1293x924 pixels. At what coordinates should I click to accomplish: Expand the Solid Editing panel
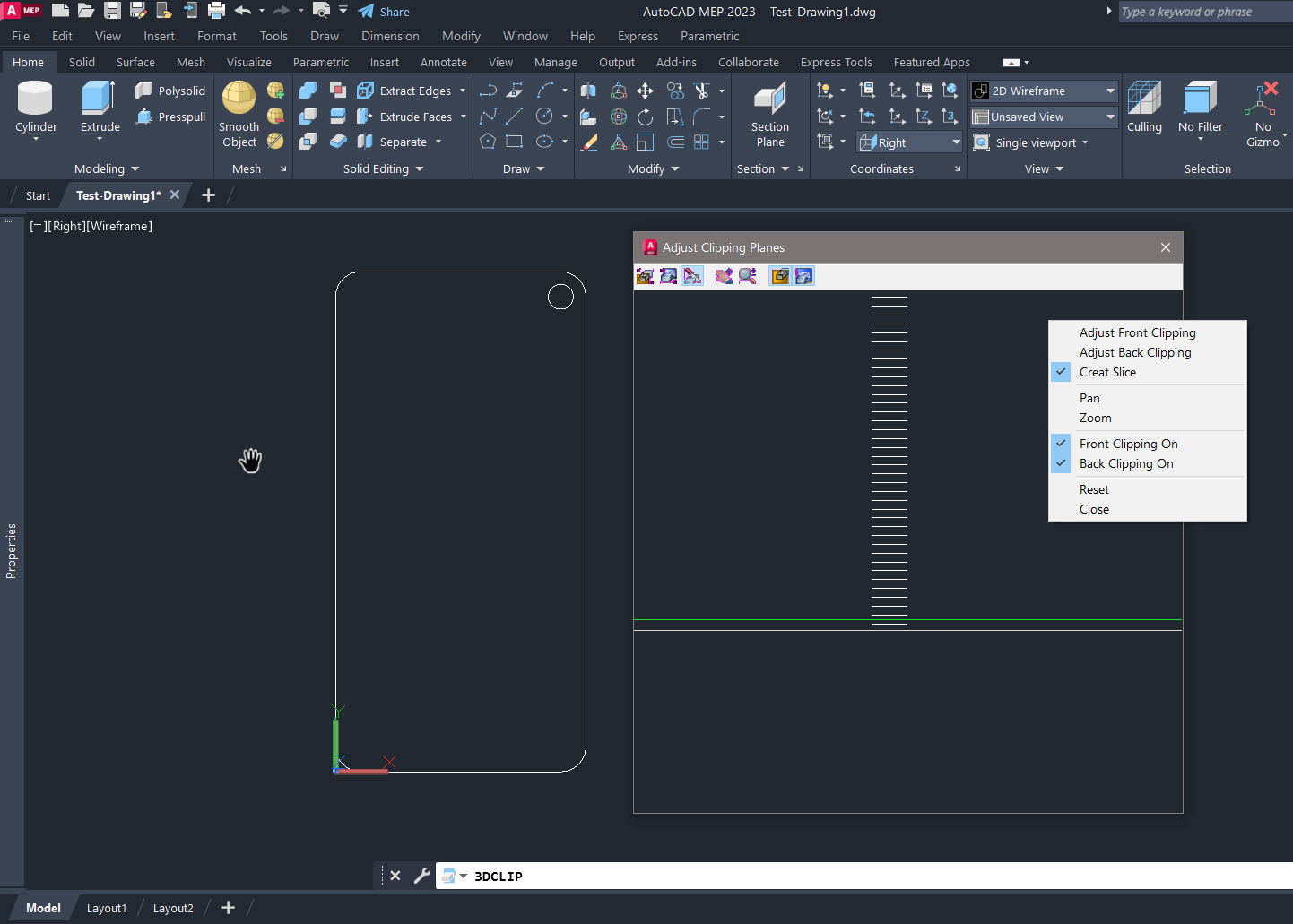(x=418, y=168)
